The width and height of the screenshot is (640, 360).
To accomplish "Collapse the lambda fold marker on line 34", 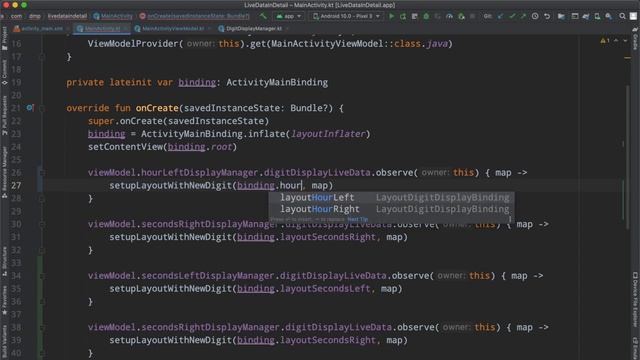I will coord(42,276).
